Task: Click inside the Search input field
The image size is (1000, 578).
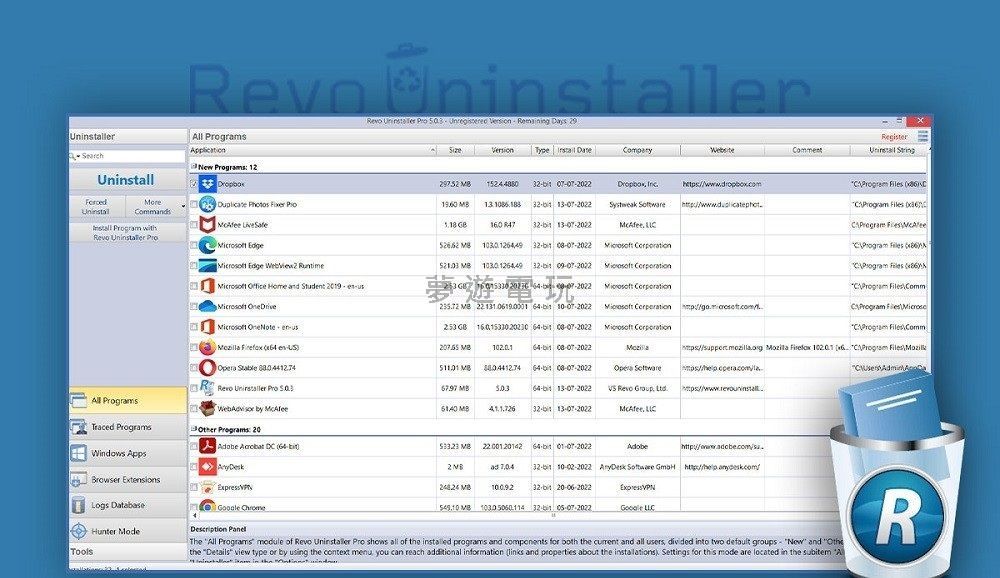Action: click(130, 156)
